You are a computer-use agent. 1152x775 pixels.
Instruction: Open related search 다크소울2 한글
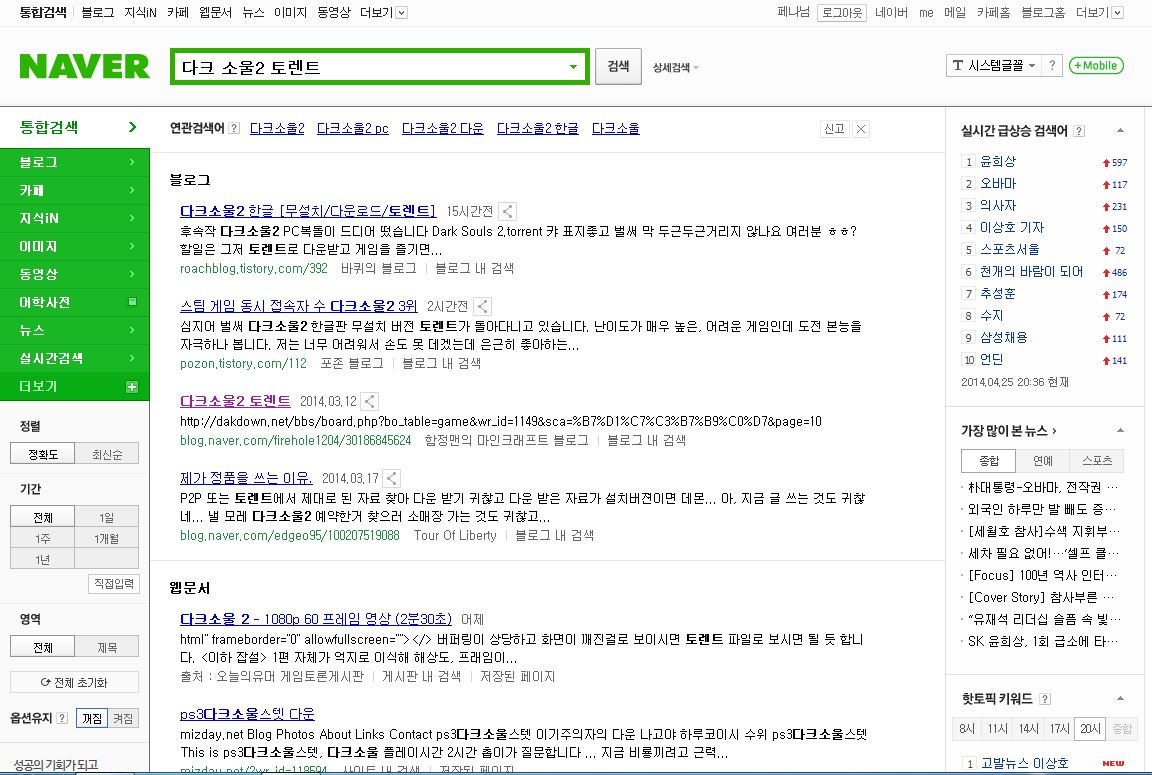pyautogui.click(x=538, y=129)
